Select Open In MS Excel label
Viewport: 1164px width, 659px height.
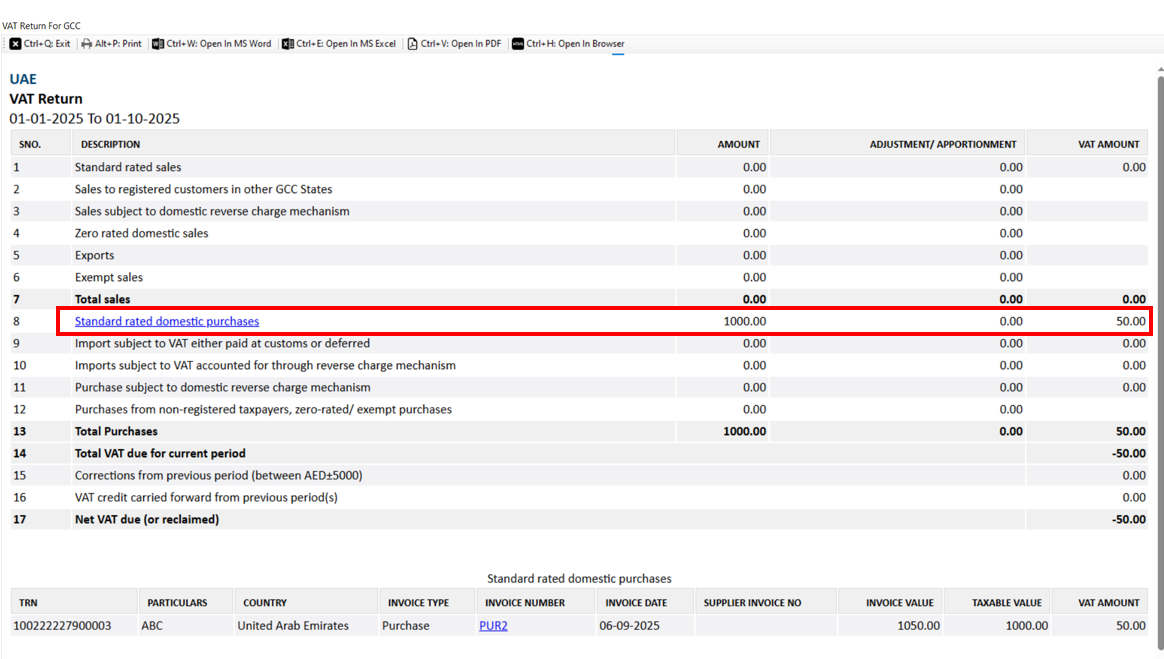click(x=346, y=44)
